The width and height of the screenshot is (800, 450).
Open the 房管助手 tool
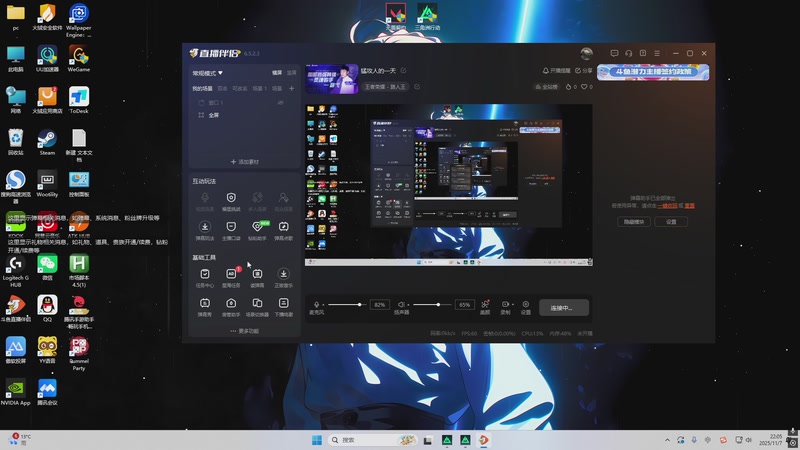coord(231,307)
